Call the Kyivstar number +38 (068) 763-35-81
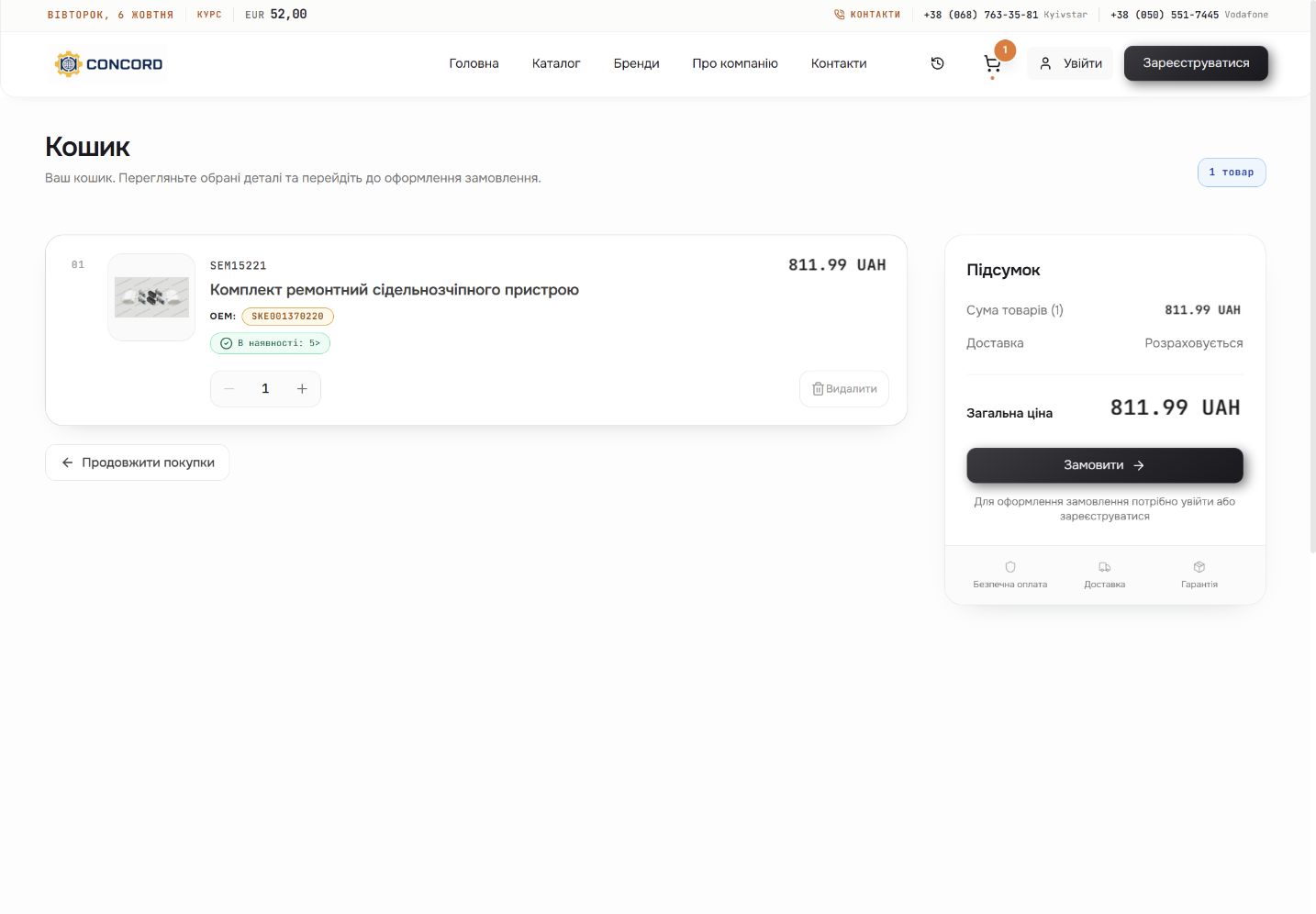The height and width of the screenshot is (914, 1316). click(x=981, y=15)
